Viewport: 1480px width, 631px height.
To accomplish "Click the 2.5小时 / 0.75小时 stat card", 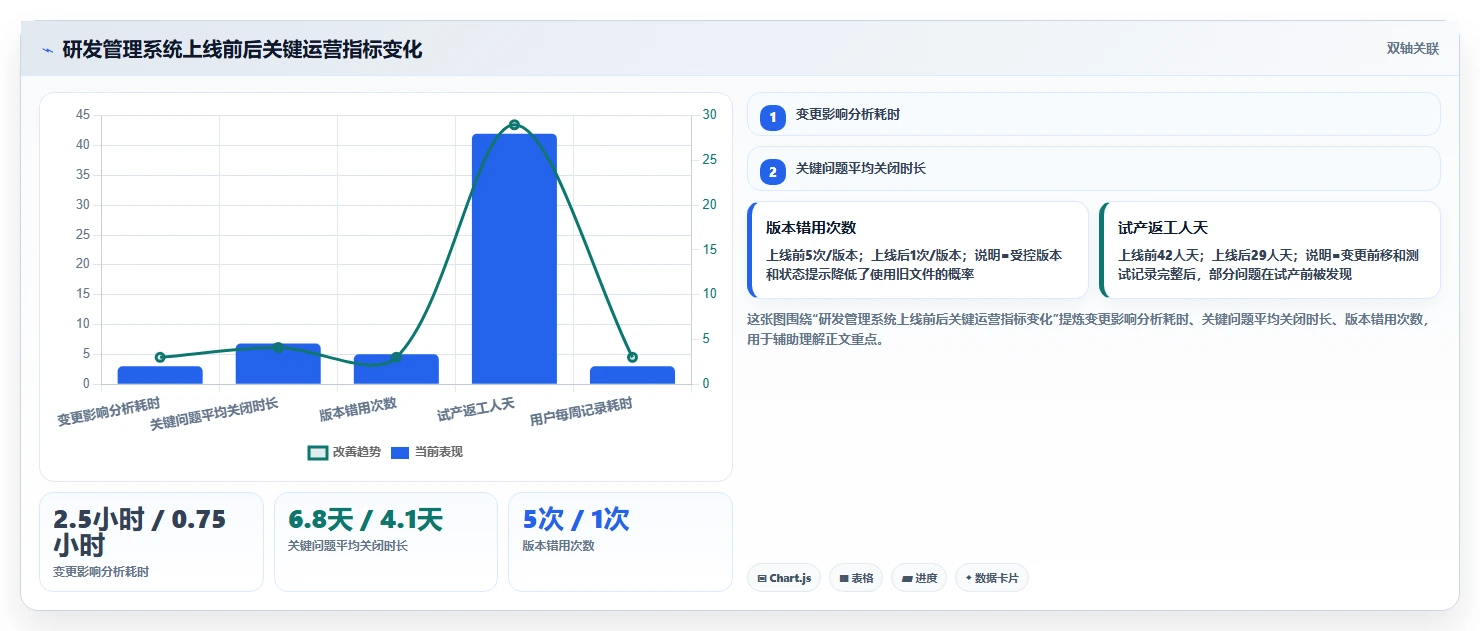I will 151,542.
